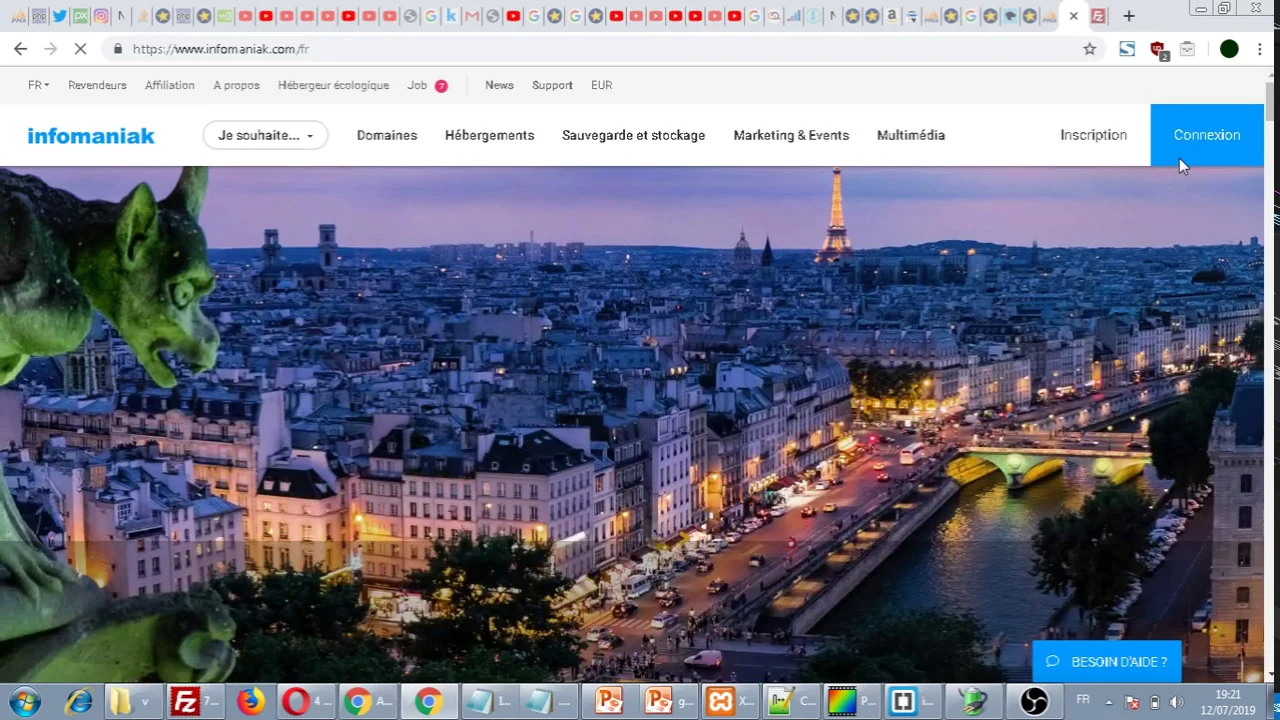Viewport: 1280px width, 720px height.
Task: Switch to XAMPP in the taskbar
Action: (x=730, y=701)
